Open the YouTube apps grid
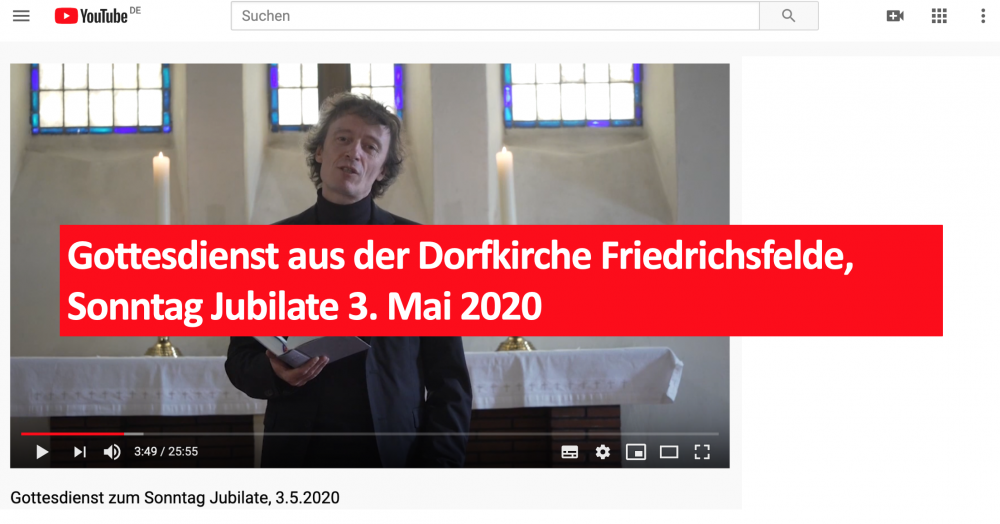1000x524 pixels. pos(939,16)
